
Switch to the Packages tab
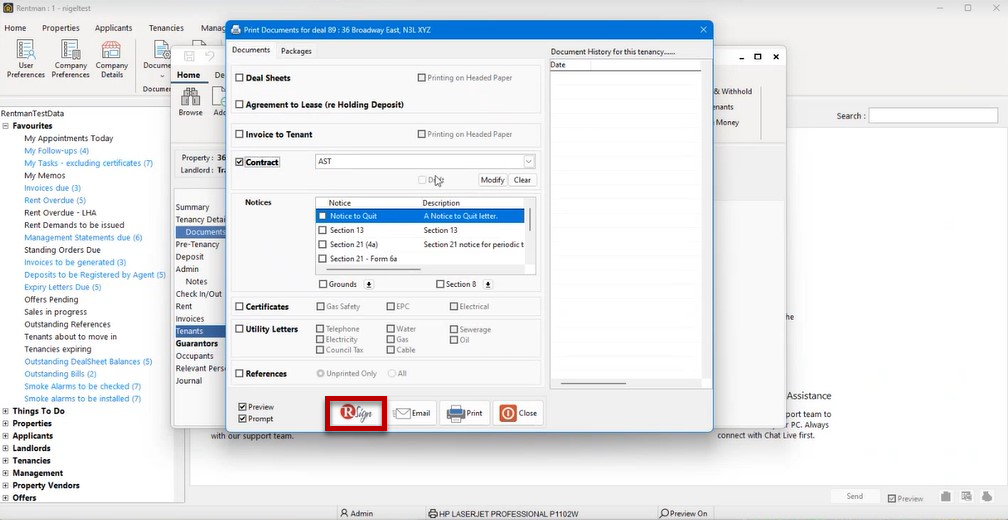[296, 51]
